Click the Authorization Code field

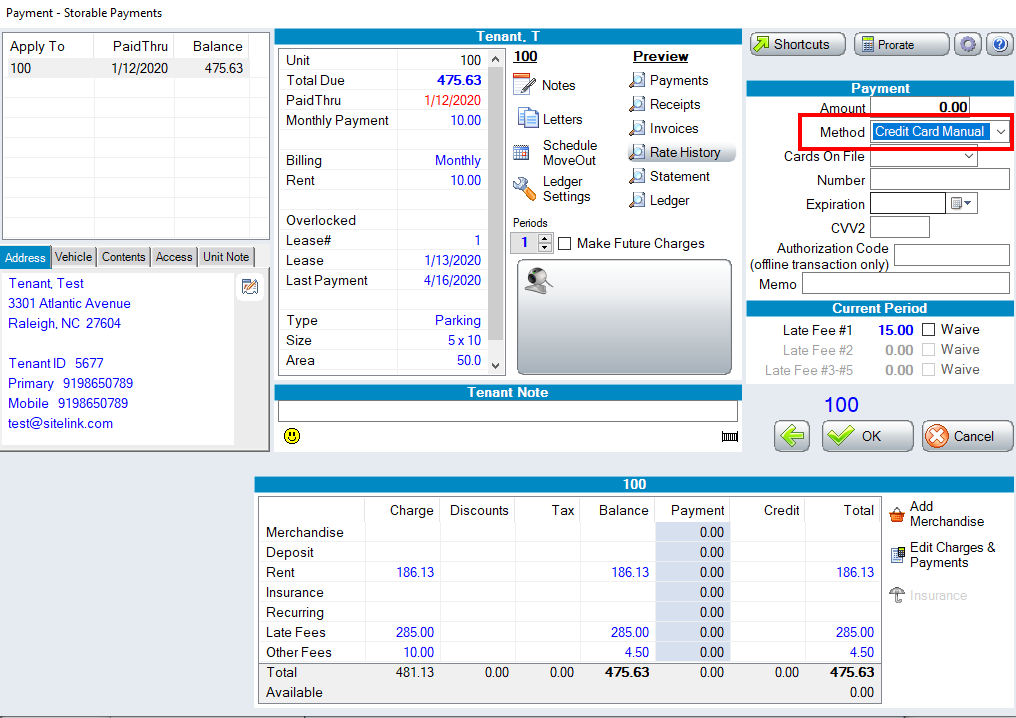951,256
